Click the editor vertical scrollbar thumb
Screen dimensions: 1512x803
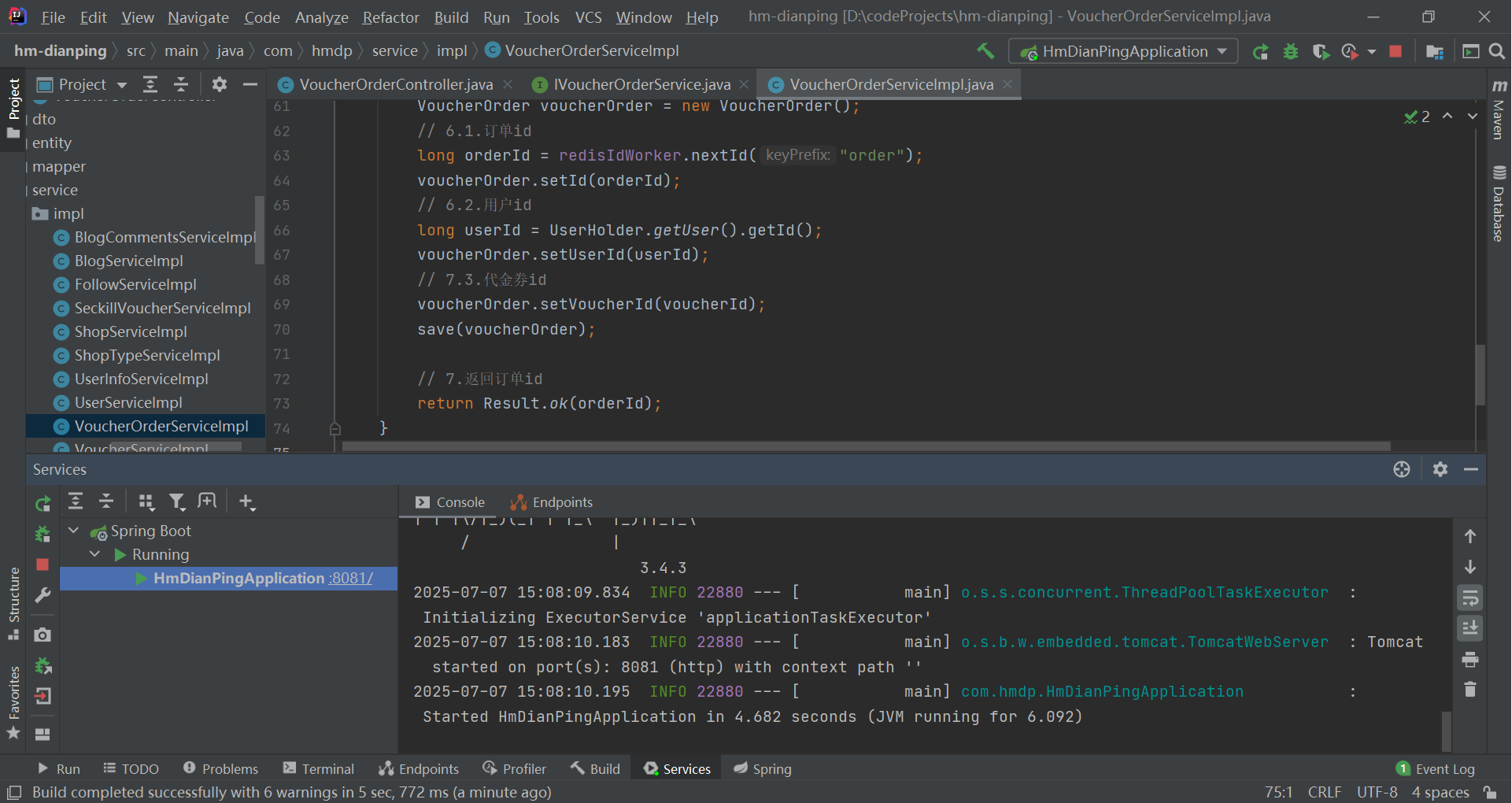point(1480,375)
